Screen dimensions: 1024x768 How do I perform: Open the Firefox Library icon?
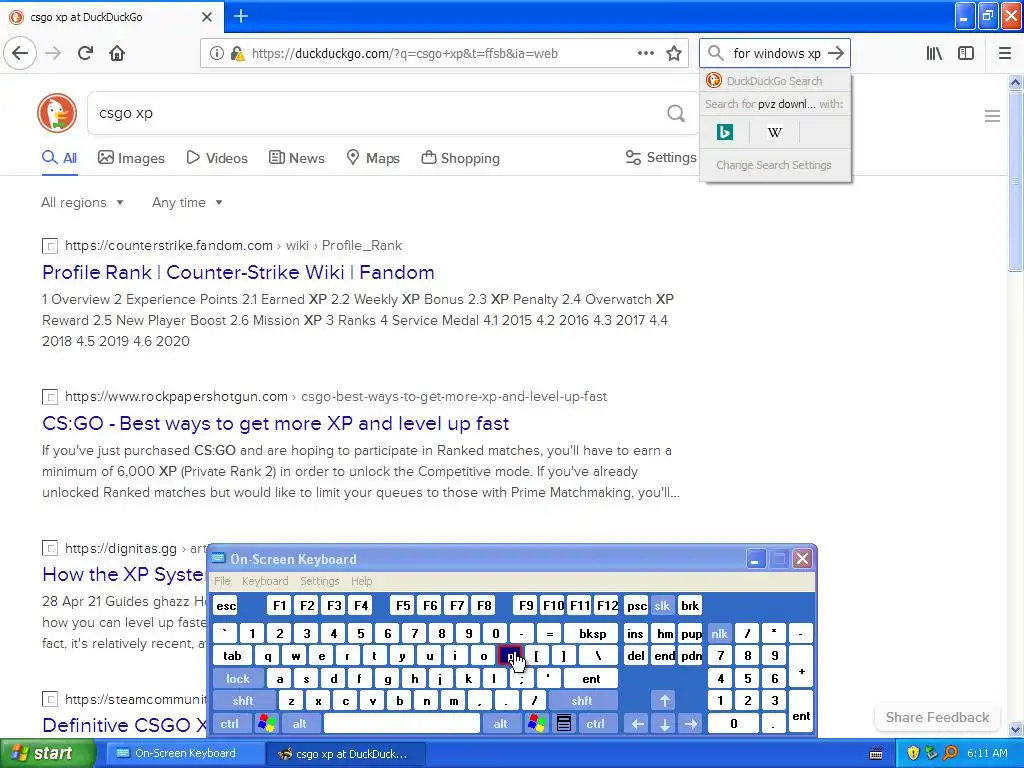[934, 54]
